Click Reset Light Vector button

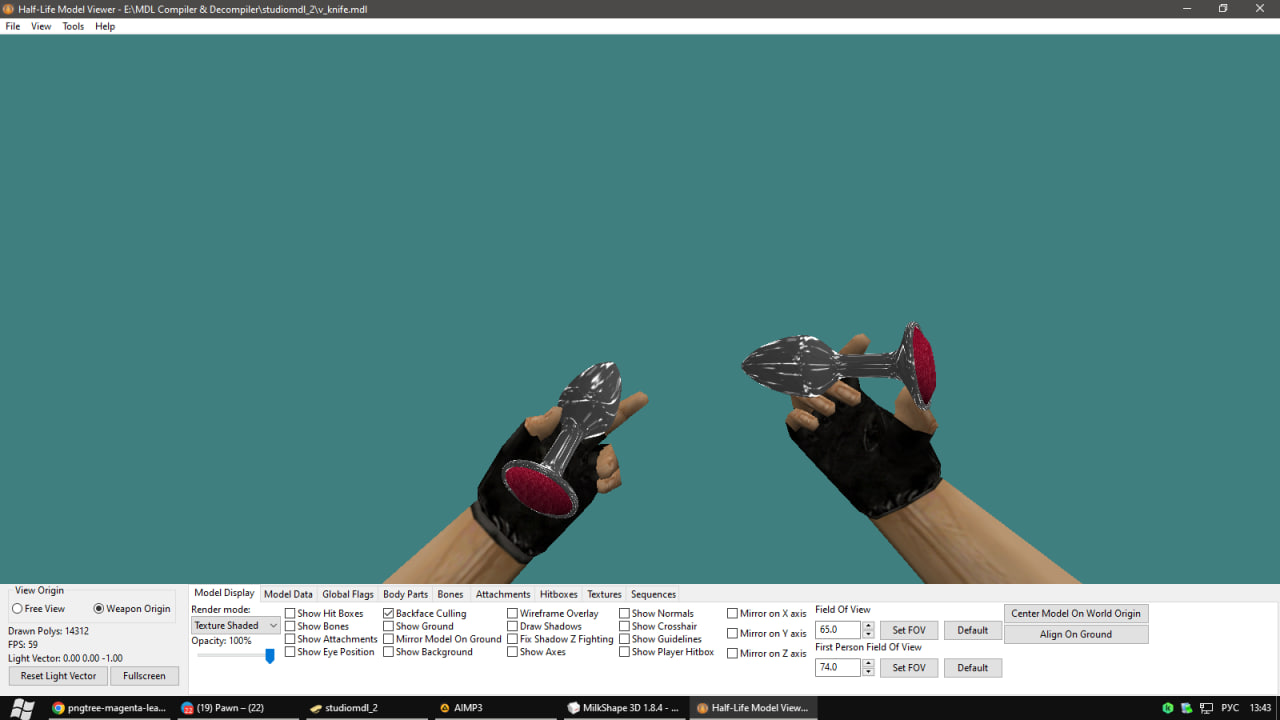pyautogui.click(x=58, y=676)
